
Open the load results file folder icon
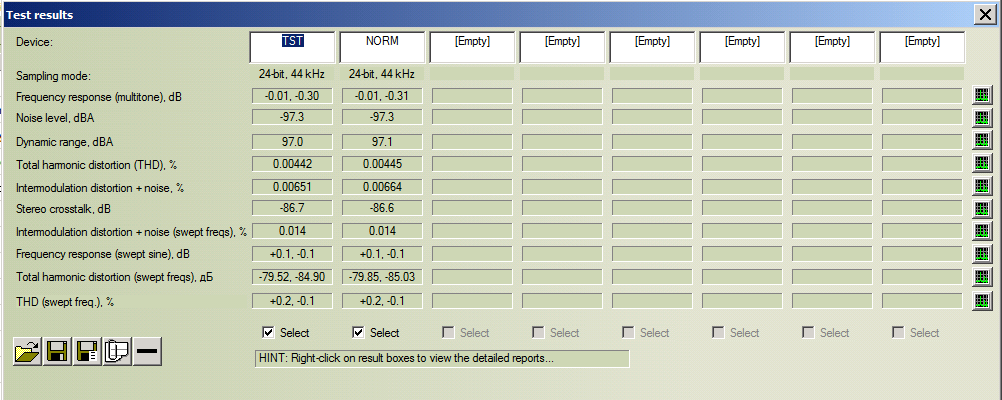27,351
